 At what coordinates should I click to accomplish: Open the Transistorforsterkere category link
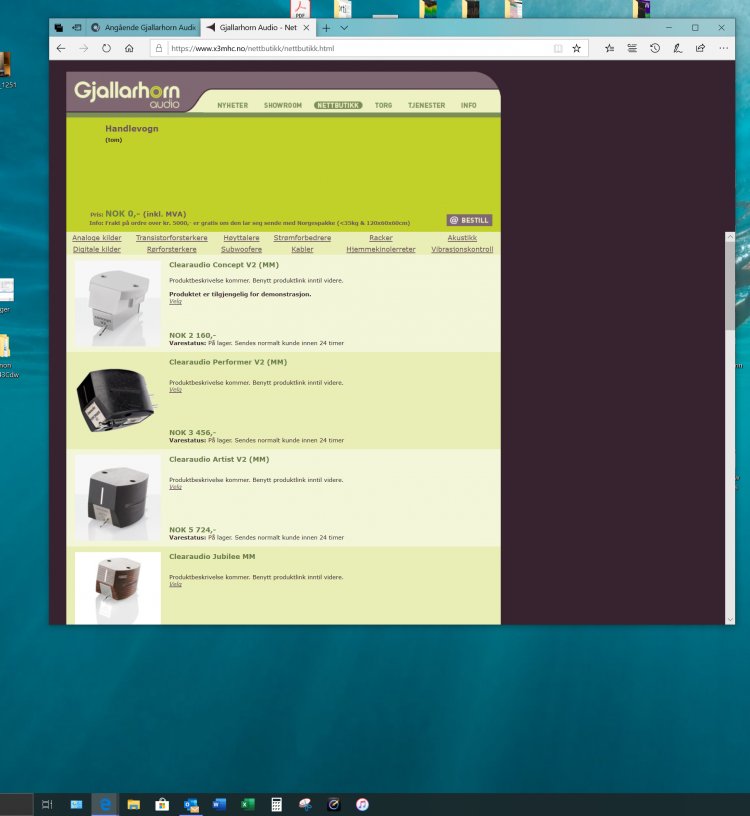[172, 238]
